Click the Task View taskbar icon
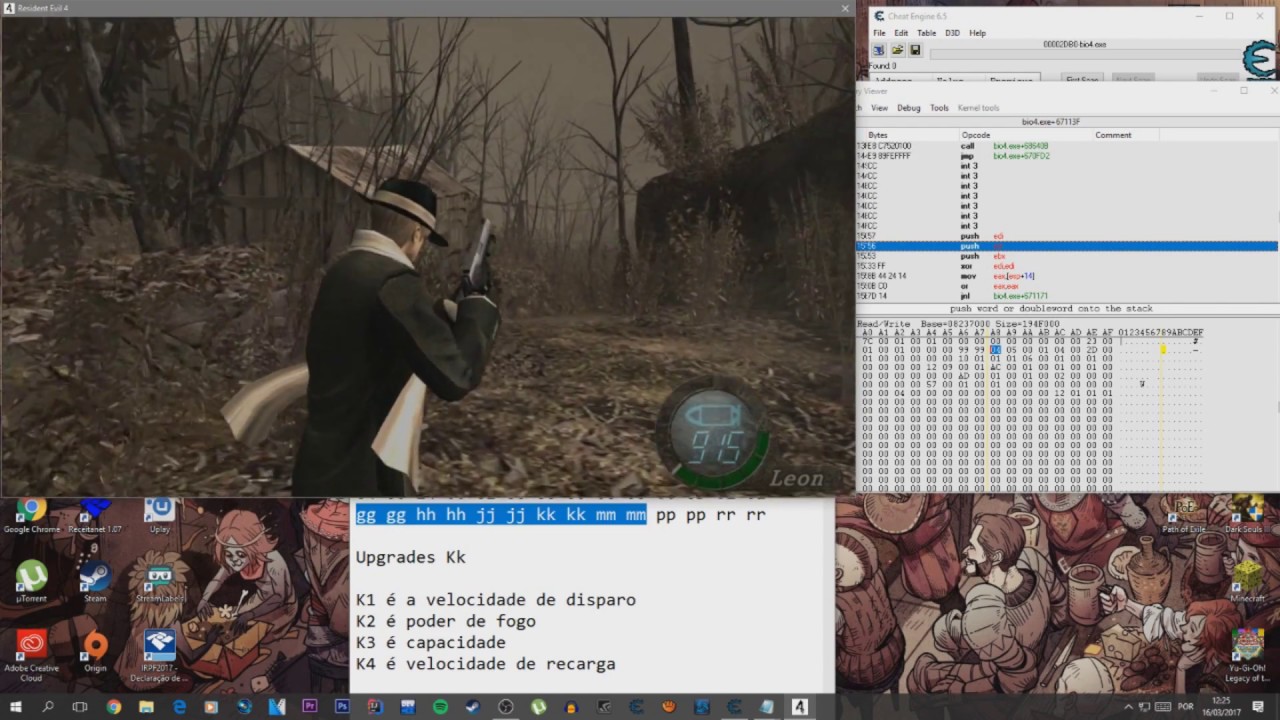1280x720 pixels. tap(80, 706)
